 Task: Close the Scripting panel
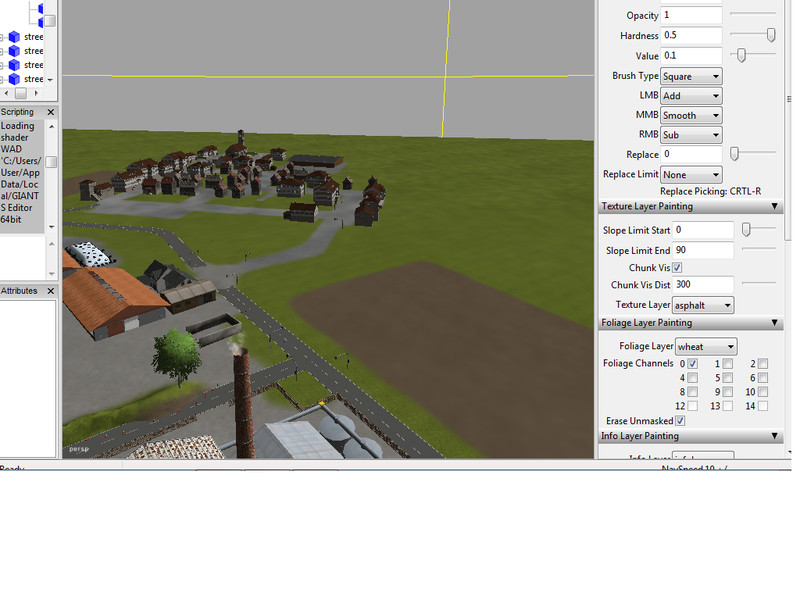[52, 112]
